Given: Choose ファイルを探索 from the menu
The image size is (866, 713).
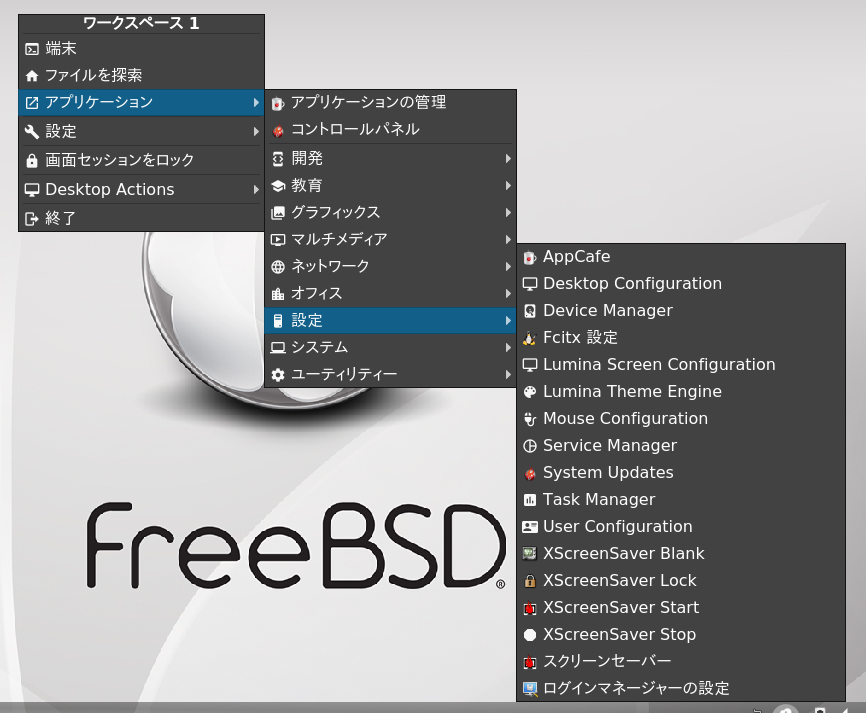Looking at the screenshot, I should click(141, 75).
